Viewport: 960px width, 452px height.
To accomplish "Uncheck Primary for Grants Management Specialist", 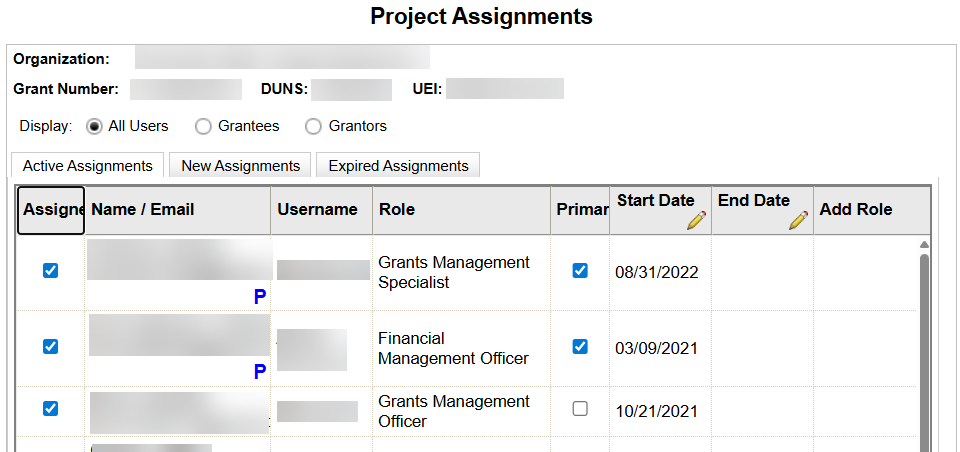I will (580, 271).
